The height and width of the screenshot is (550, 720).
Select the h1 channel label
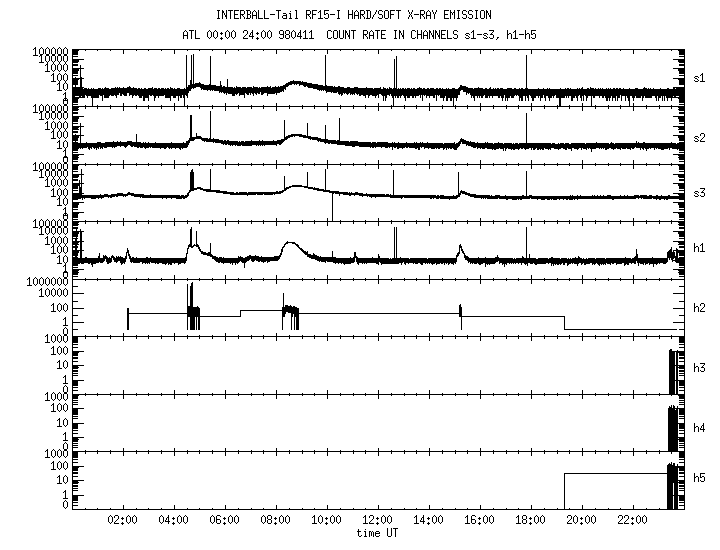point(699,248)
